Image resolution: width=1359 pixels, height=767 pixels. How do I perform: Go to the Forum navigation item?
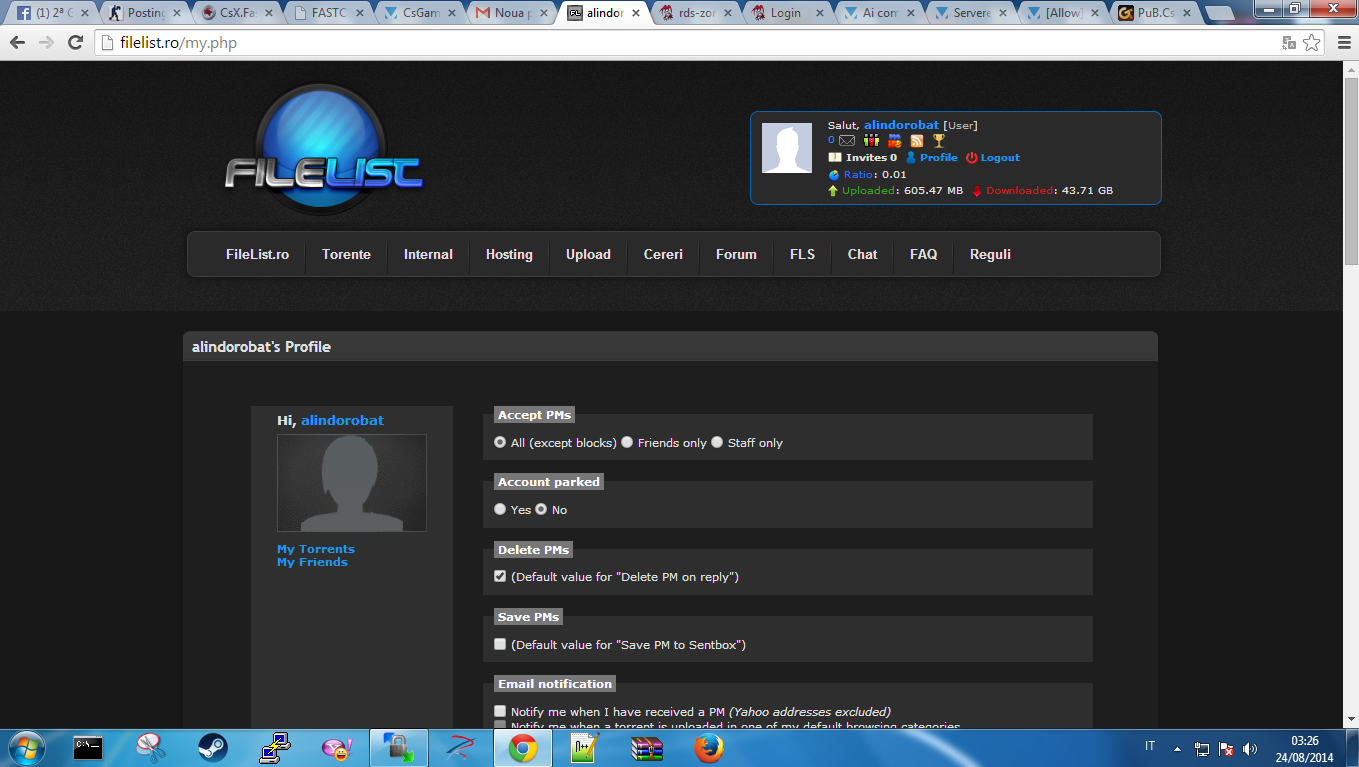point(736,254)
